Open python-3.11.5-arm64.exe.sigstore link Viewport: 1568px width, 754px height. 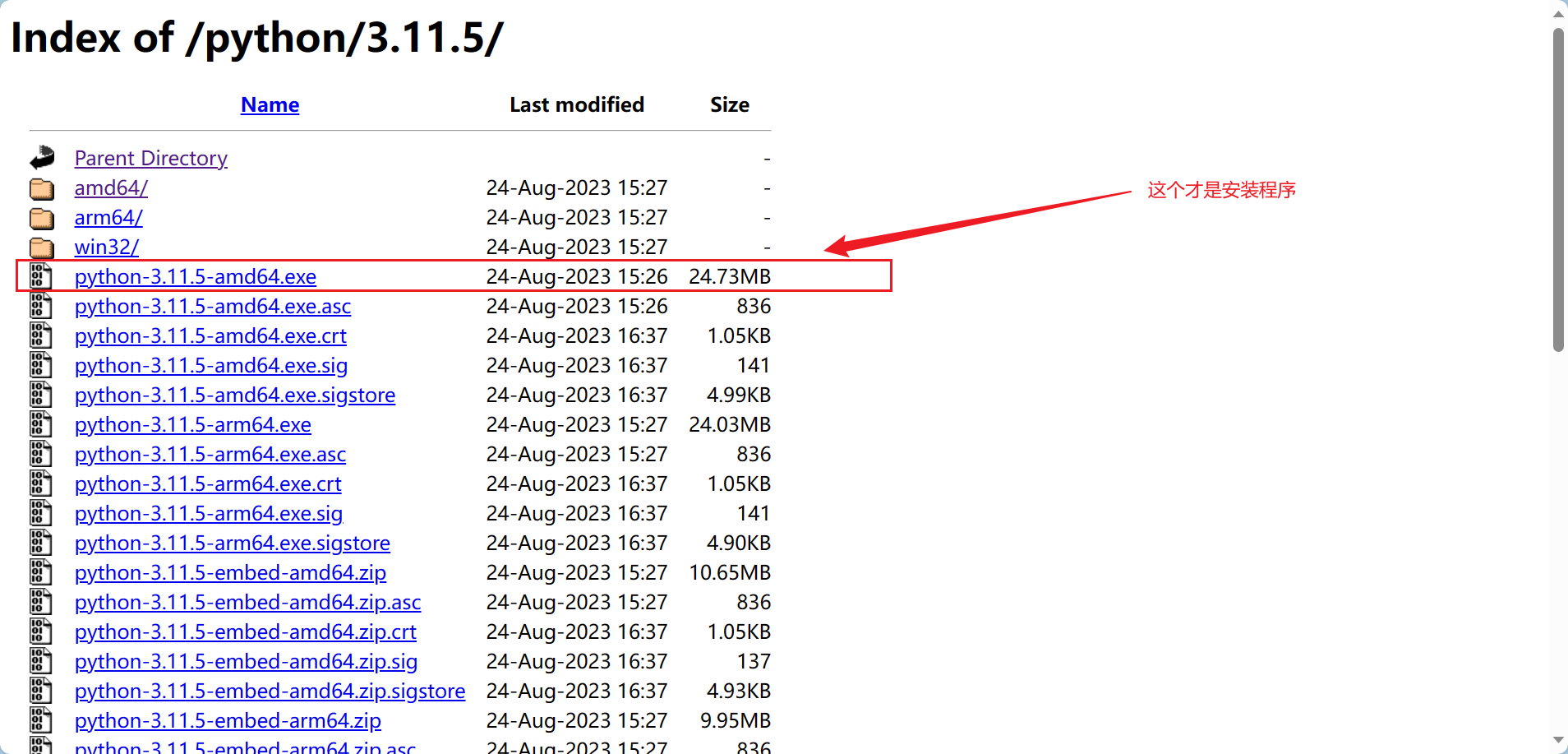233,543
